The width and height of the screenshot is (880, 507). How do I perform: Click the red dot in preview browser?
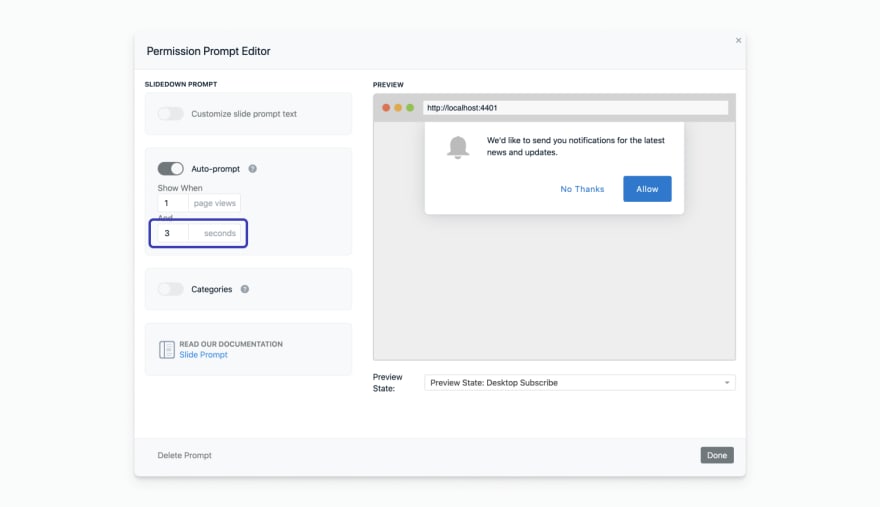coord(386,108)
